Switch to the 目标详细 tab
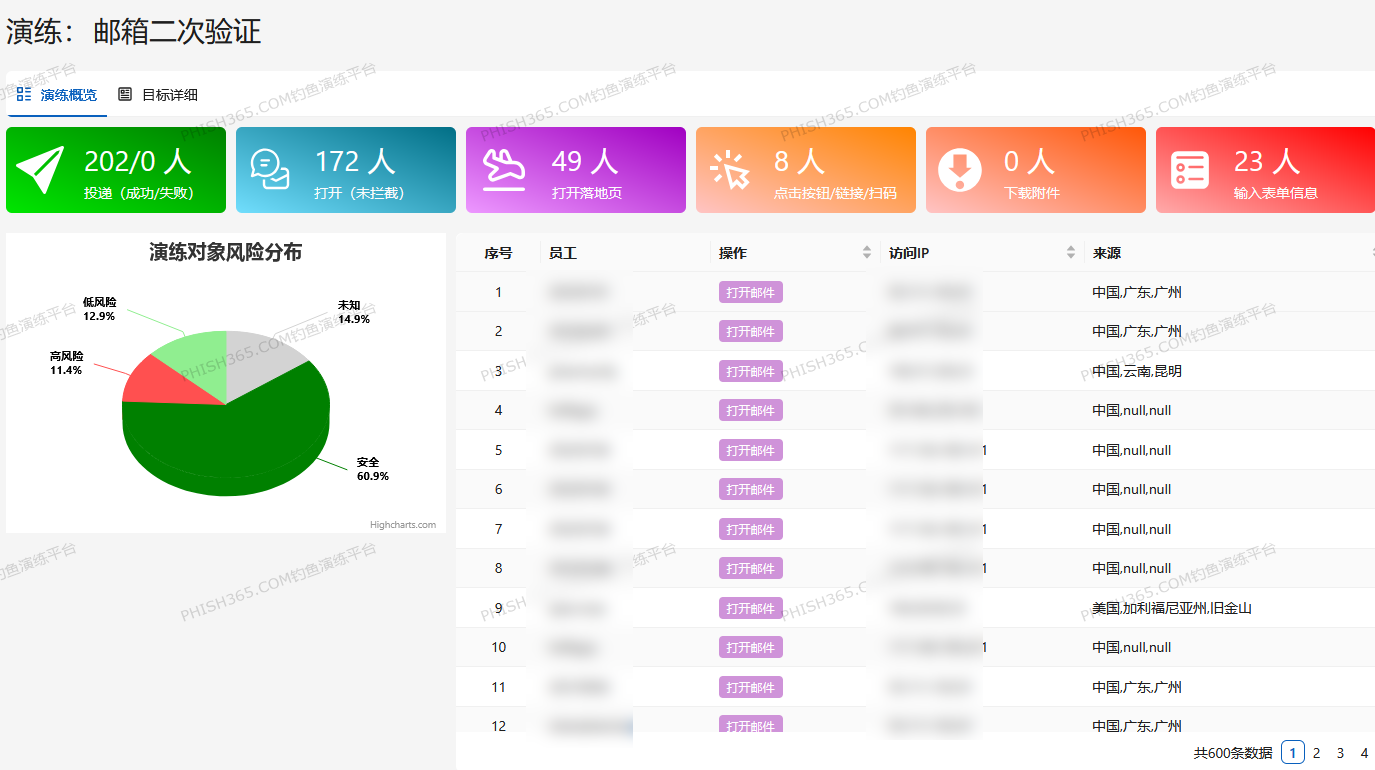Image resolution: width=1375 pixels, height=770 pixels. coord(169,95)
